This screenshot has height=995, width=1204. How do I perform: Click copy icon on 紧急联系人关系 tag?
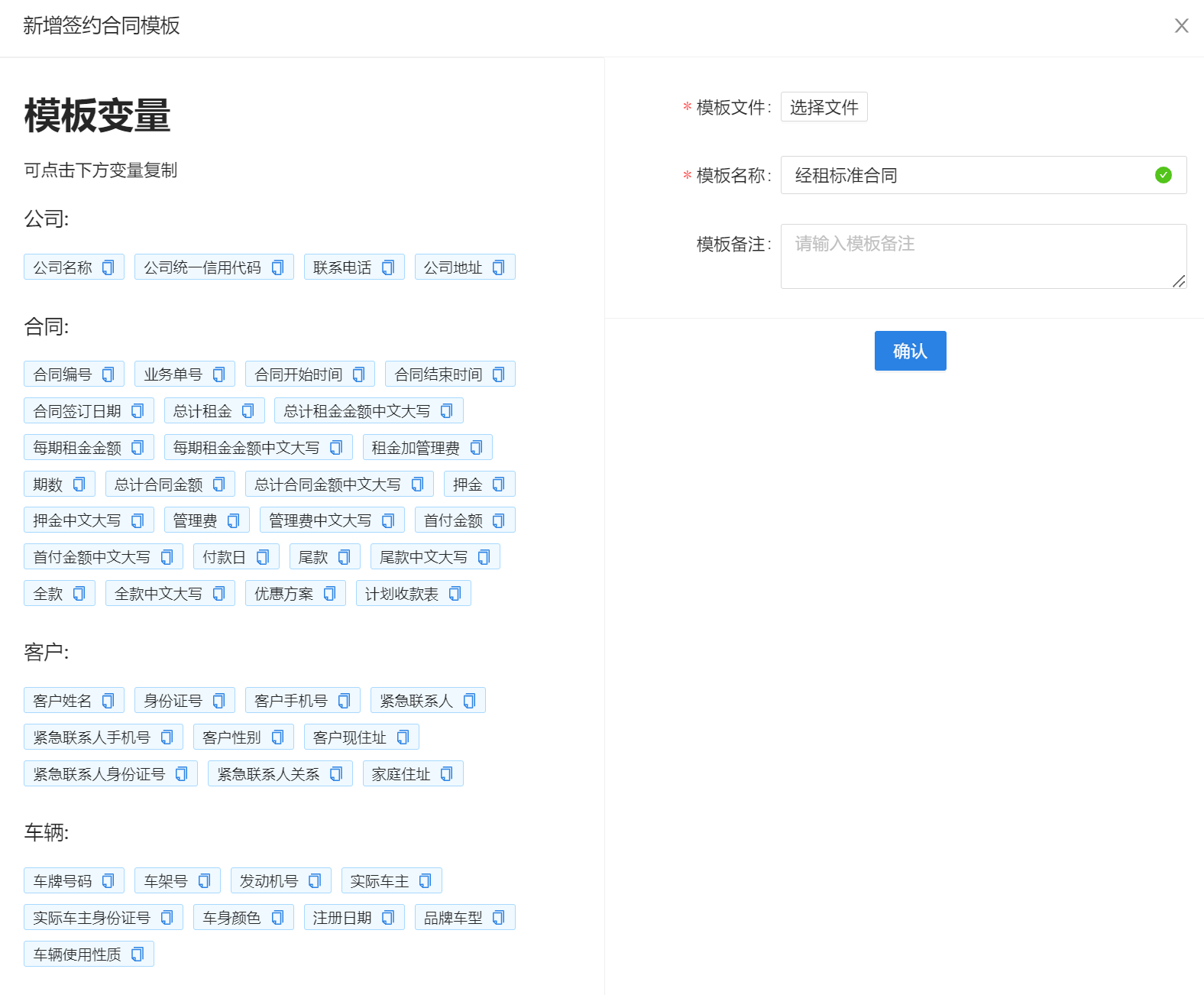pos(336,774)
